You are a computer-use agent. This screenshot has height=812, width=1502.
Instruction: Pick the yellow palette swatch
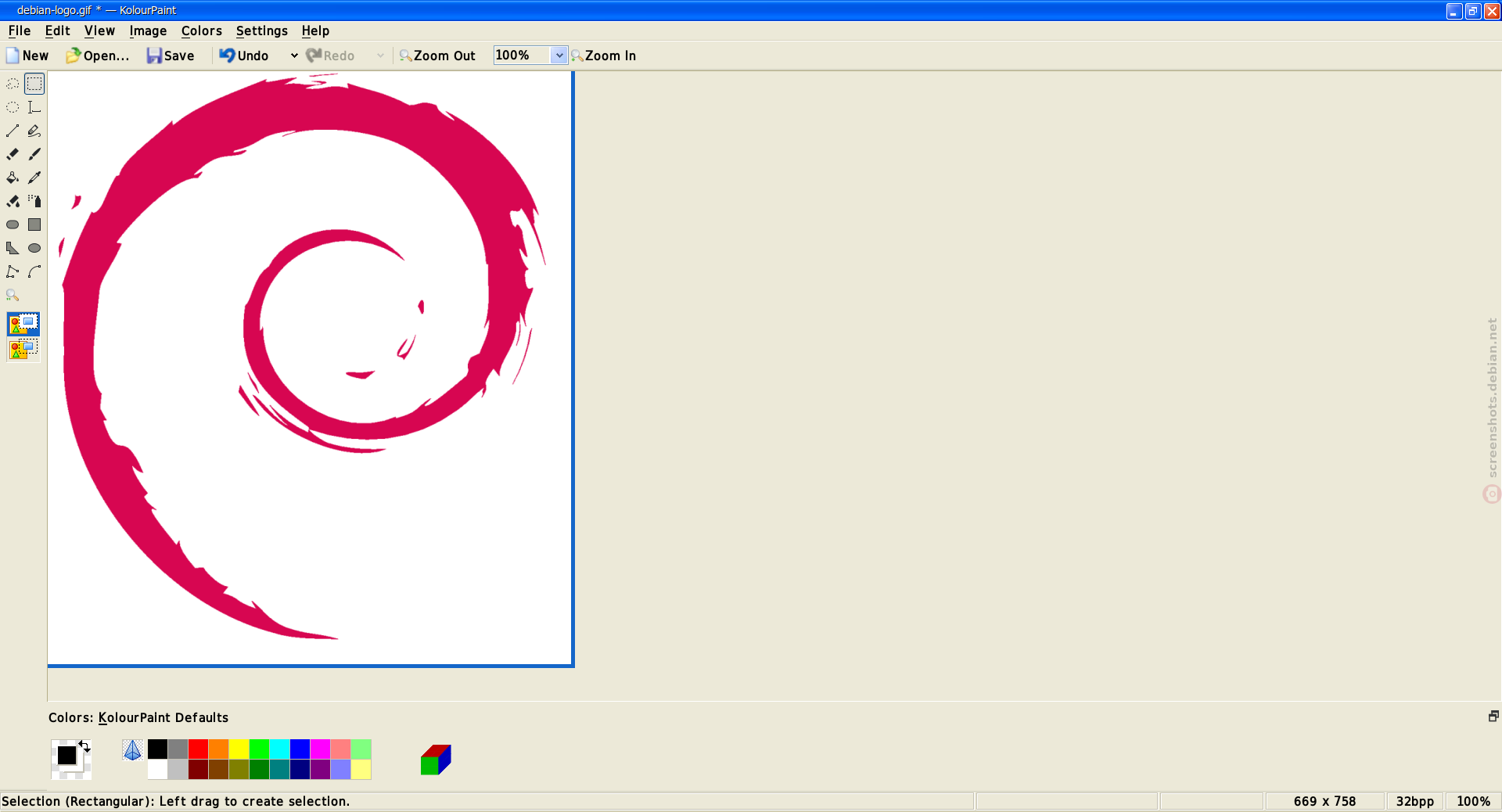[239, 749]
